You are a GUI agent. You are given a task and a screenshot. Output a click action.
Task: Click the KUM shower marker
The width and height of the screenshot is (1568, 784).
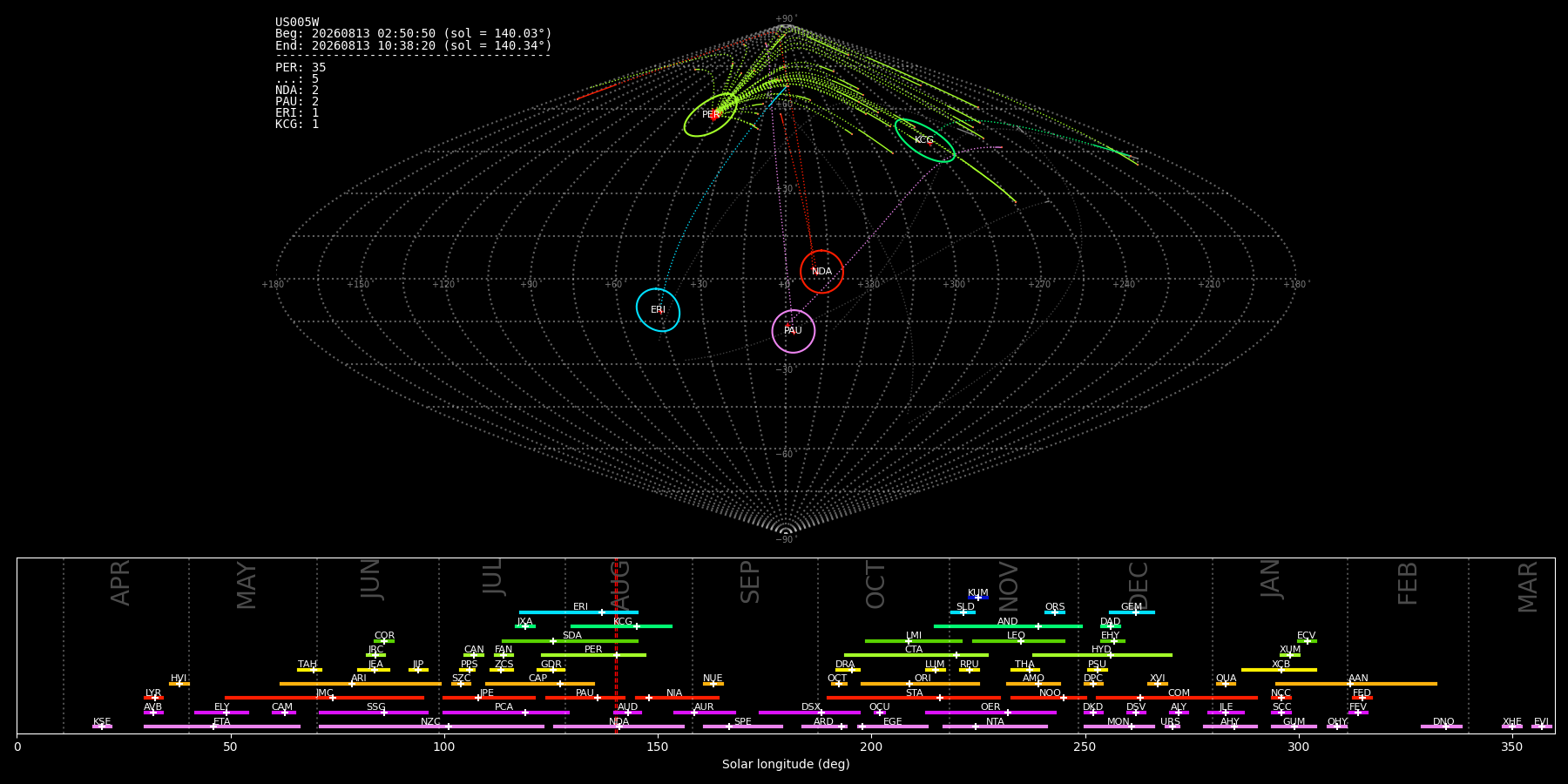(978, 598)
